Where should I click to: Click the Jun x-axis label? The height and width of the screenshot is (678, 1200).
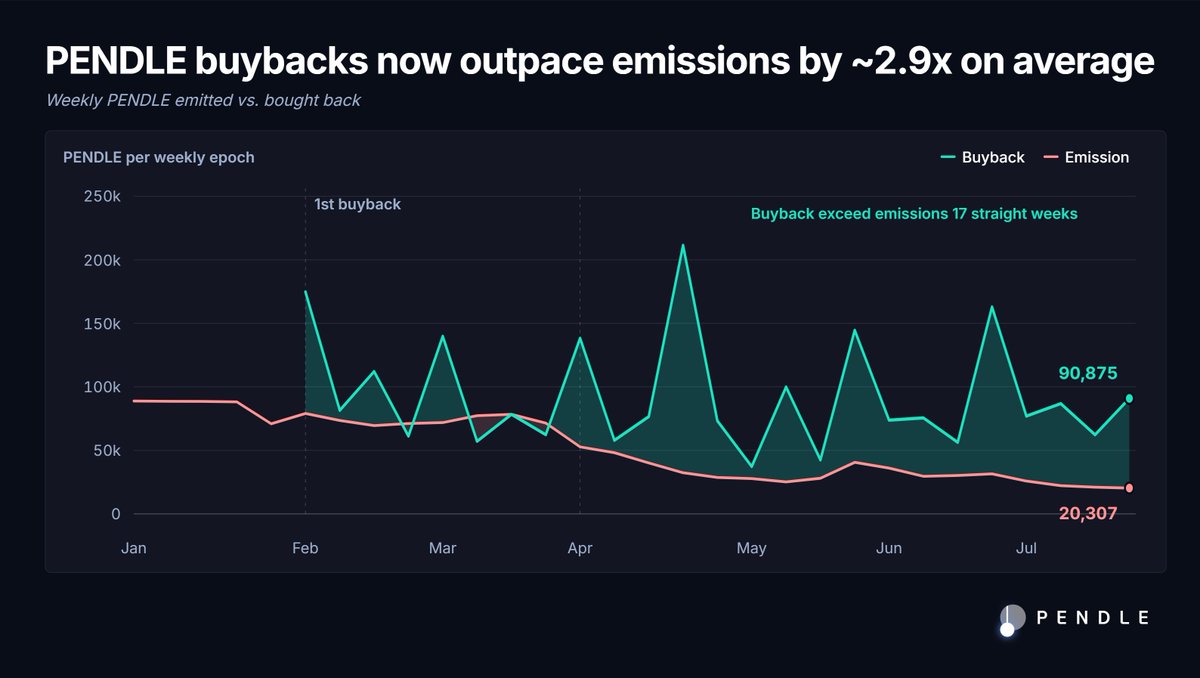888,548
